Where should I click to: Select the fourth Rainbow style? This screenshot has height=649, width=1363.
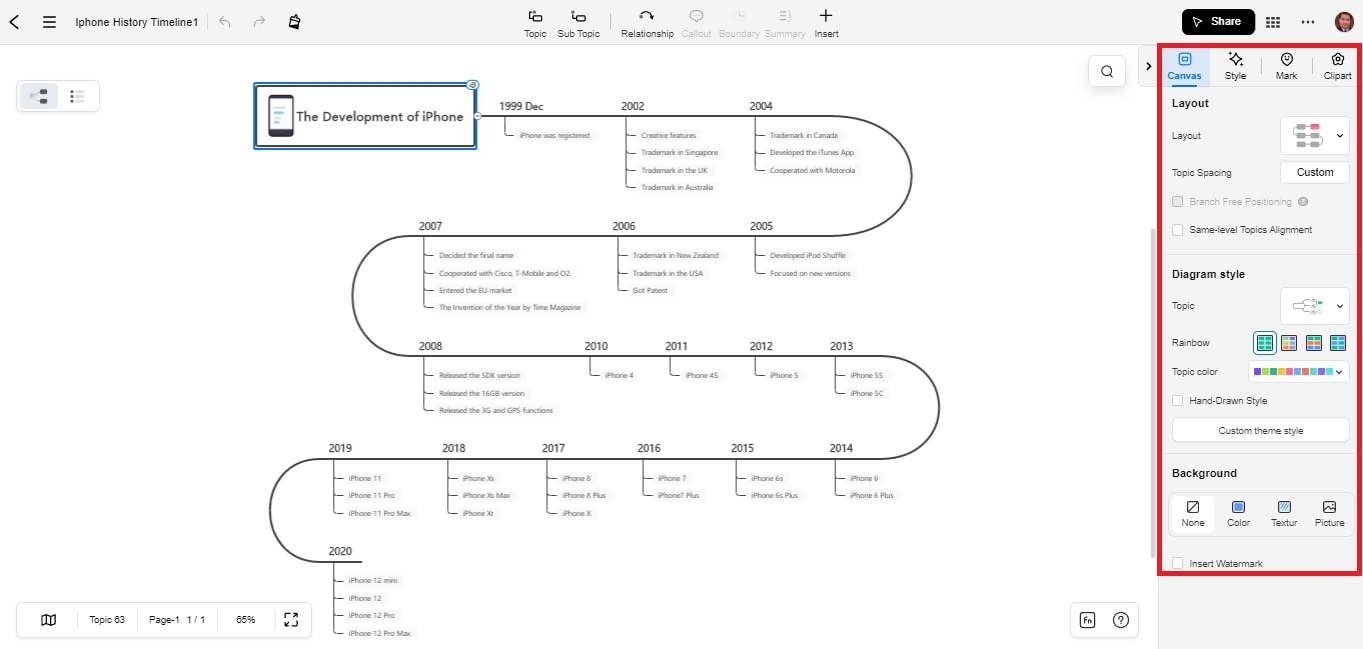click(x=1337, y=343)
